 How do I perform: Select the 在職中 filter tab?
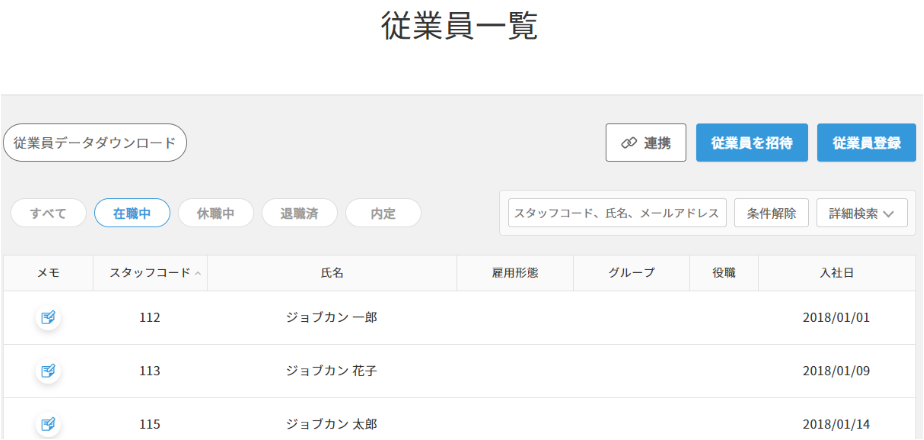[x=132, y=213]
